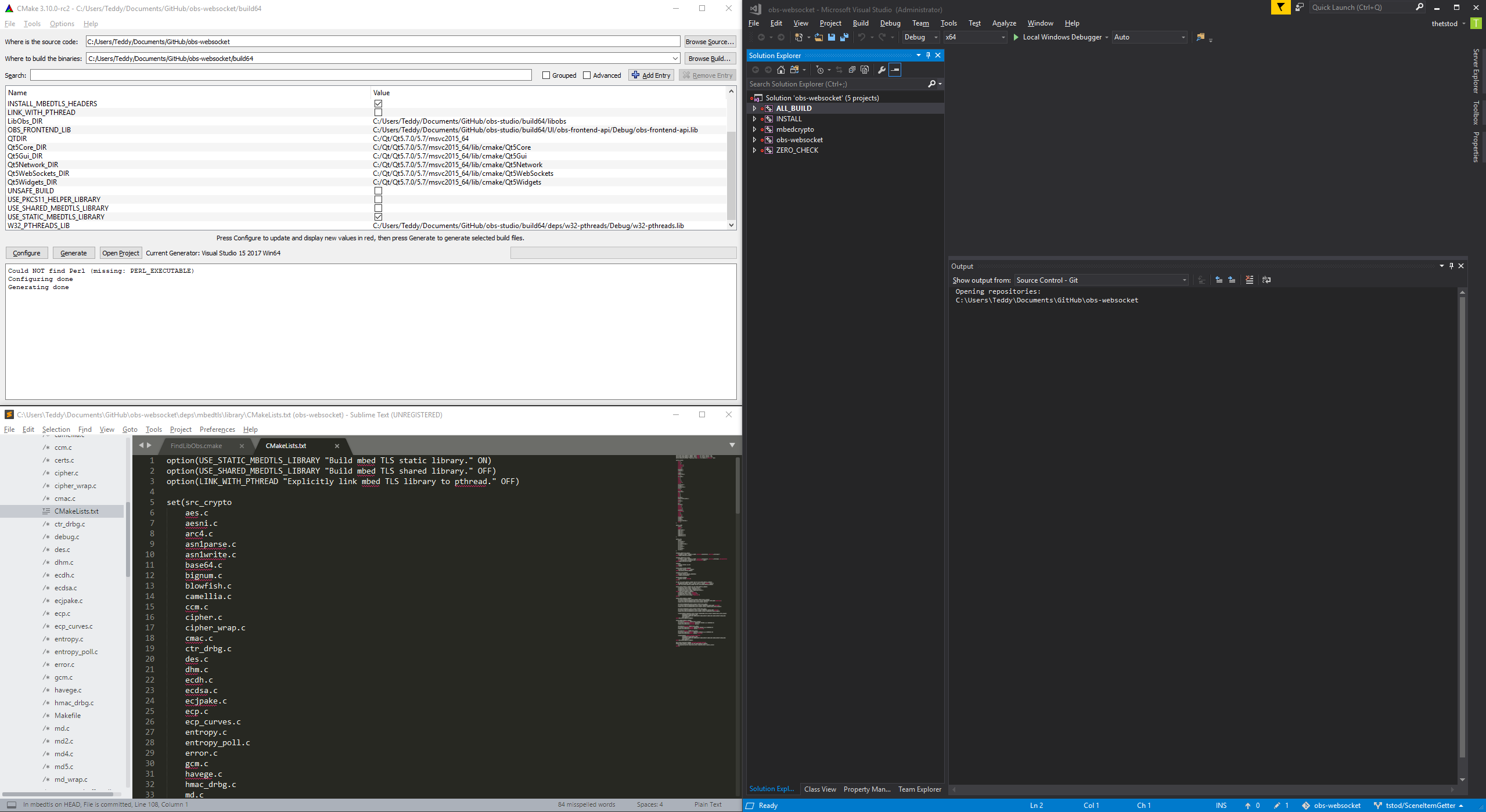
Task: Enable the Grouped checkbox in CMake
Action: pos(546,75)
